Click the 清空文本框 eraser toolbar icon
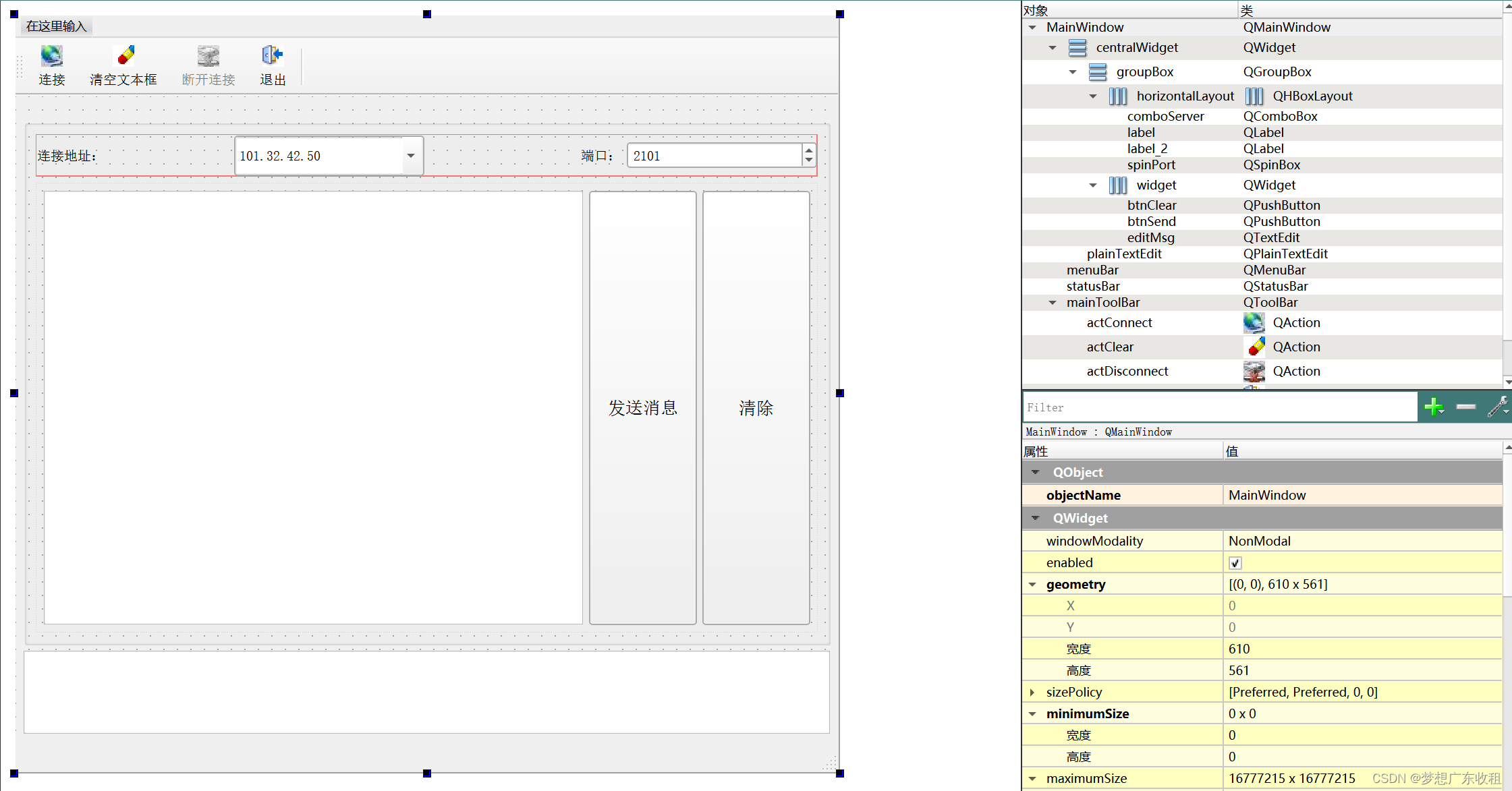Screen dimensions: 1512x791 (125, 55)
